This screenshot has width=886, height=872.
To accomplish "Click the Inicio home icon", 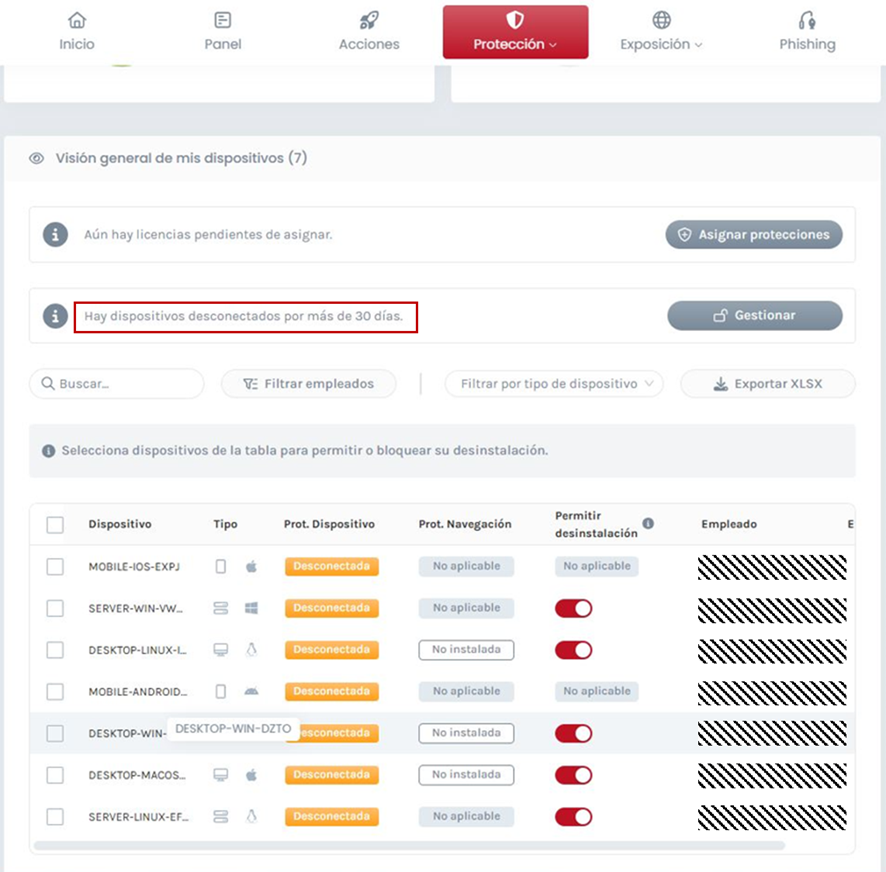I will point(77,17).
